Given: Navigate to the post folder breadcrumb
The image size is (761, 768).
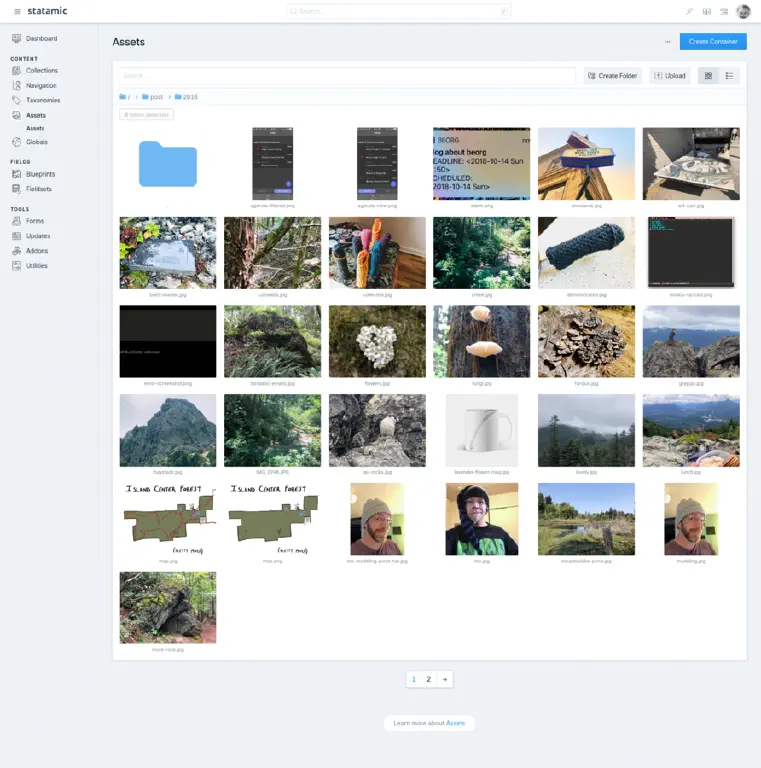Looking at the screenshot, I should click(152, 97).
